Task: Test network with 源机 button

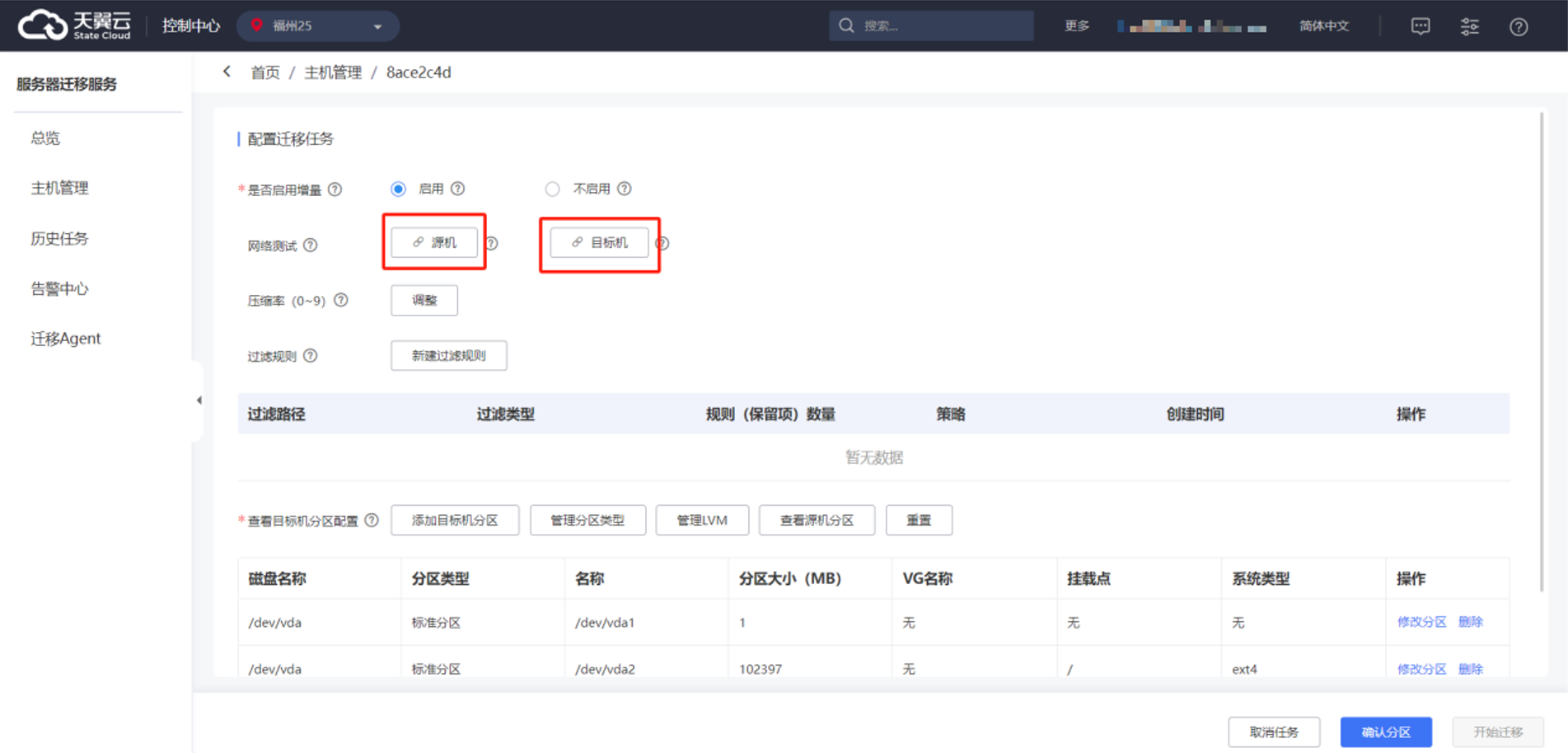Action: tap(434, 242)
